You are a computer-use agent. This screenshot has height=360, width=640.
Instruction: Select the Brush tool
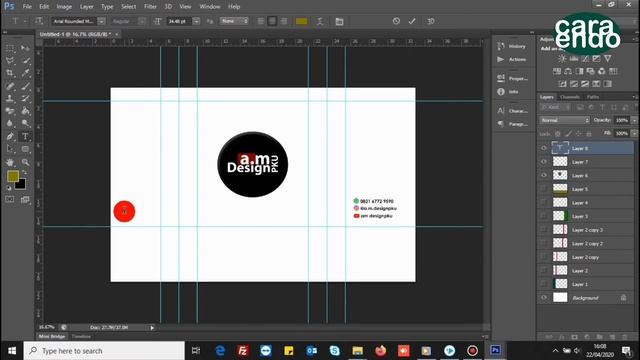click(x=25, y=86)
